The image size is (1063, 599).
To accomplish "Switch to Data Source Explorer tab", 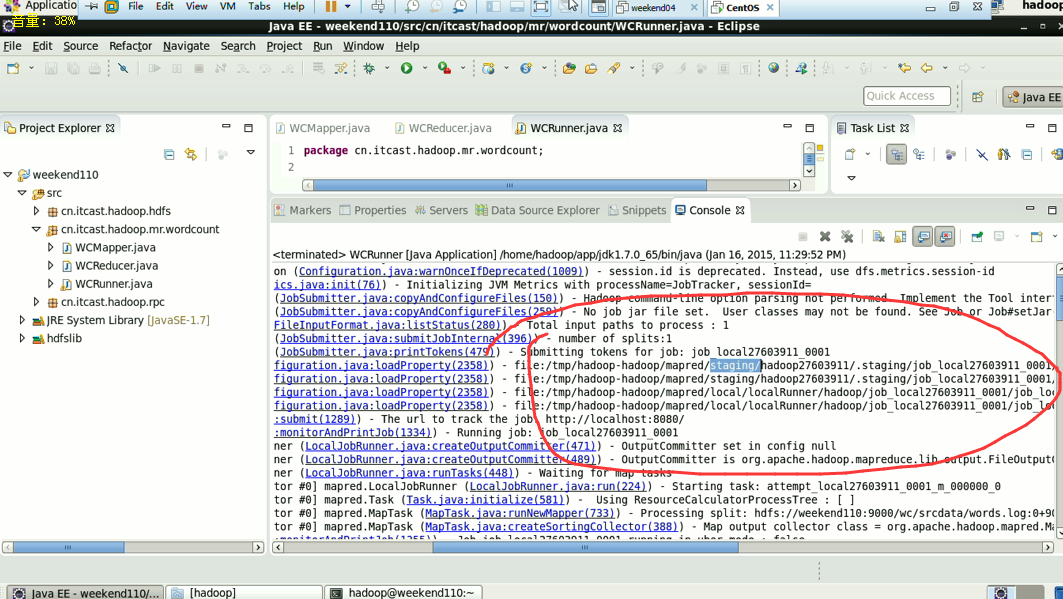I will click(538, 211).
